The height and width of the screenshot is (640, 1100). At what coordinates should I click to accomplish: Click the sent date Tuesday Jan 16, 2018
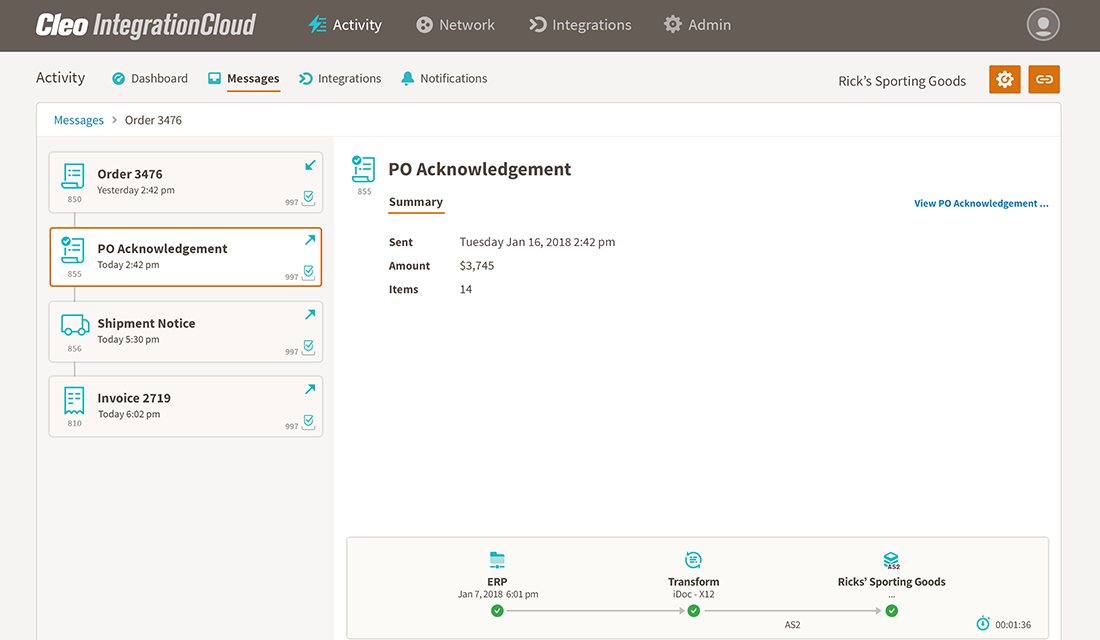pyautogui.click(x=537, y=242)
